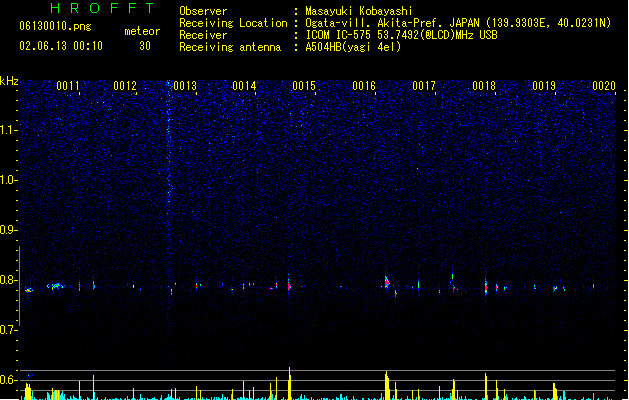
Task: Click the 0.7 kHz axis label
Action: [8, 330]
